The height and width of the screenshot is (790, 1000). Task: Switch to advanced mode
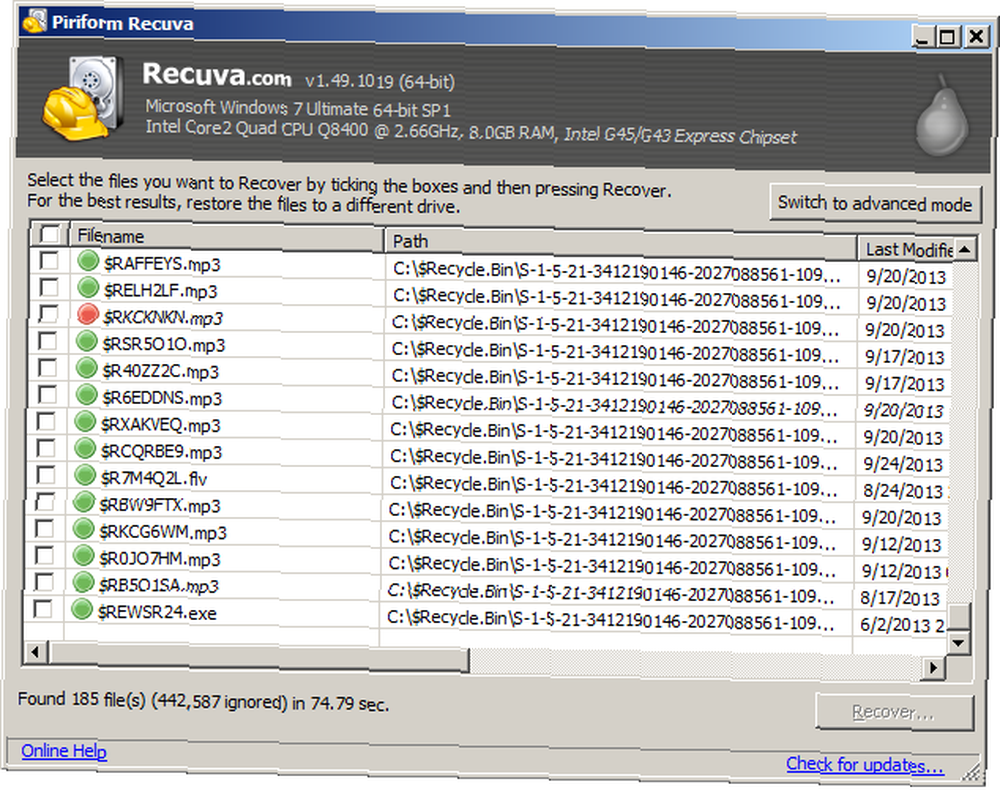coord(874,203)
